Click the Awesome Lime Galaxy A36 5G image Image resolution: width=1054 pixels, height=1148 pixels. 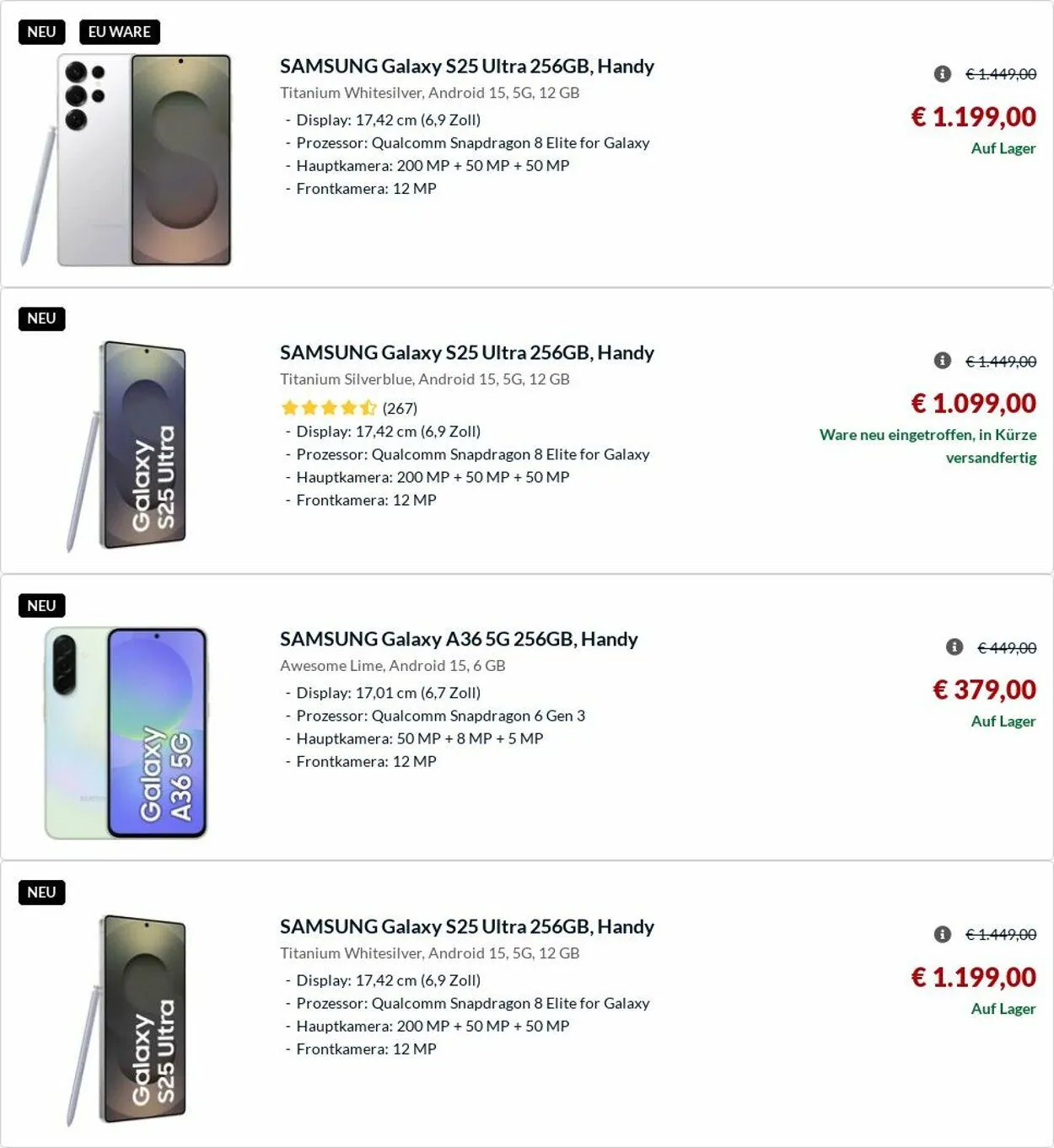click(x=126, y=732)
